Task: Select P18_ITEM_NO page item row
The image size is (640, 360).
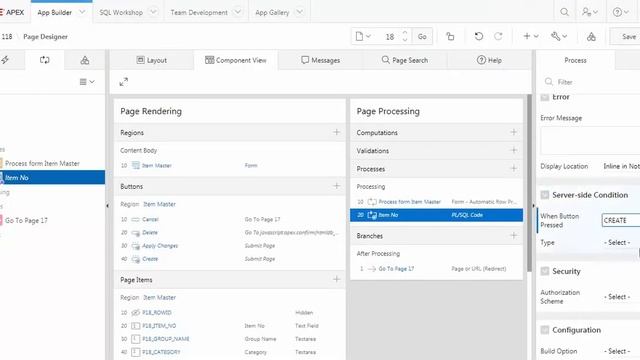Action: point(230,326)
